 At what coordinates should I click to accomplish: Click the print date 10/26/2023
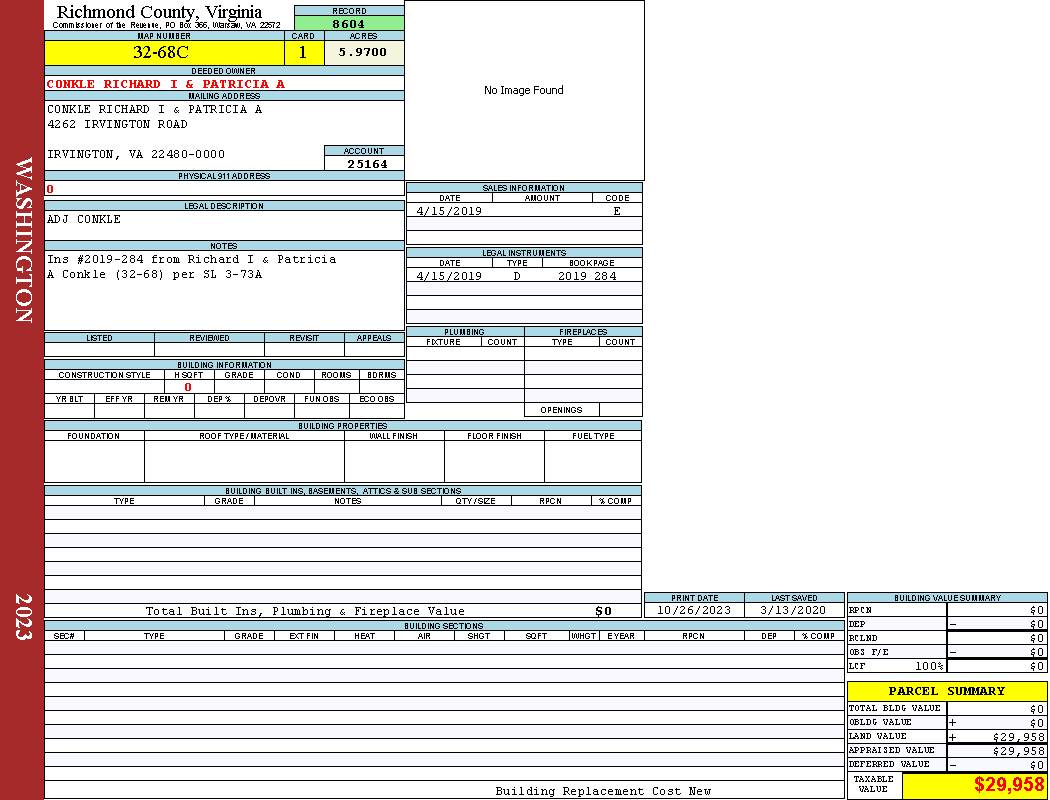pos(694,610)
